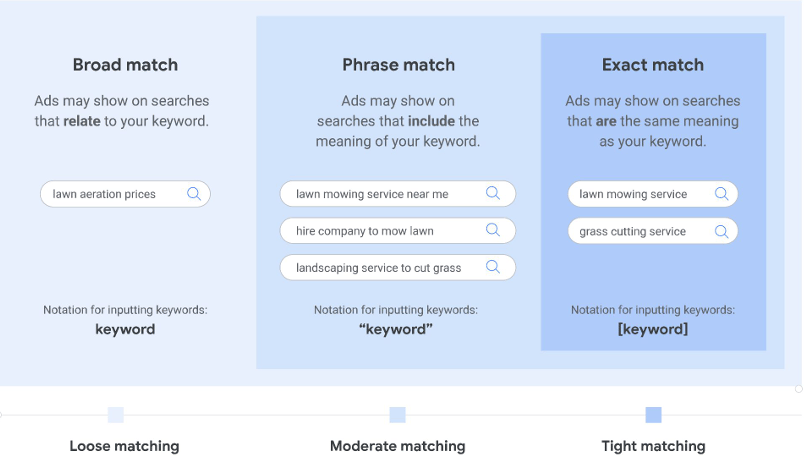Select the grass cutting service search field

tap(653, 231)
